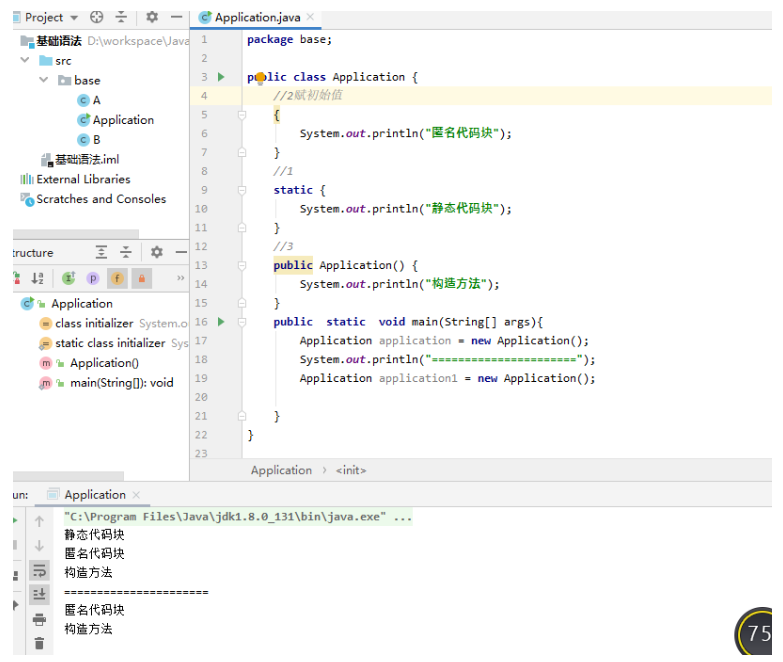Viewport: 783px width, 662px height.
Task: Open External Libraries node
Action: (x=75, y=179)
